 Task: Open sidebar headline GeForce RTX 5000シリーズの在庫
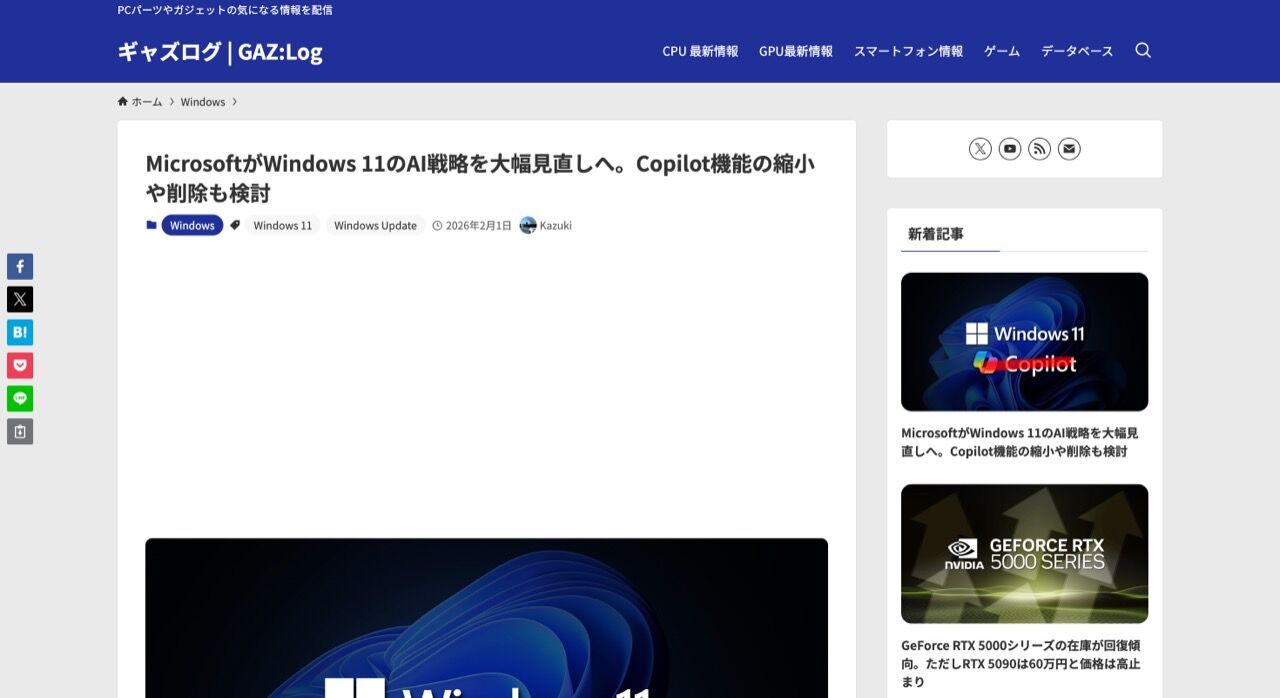coord(1021,663)
